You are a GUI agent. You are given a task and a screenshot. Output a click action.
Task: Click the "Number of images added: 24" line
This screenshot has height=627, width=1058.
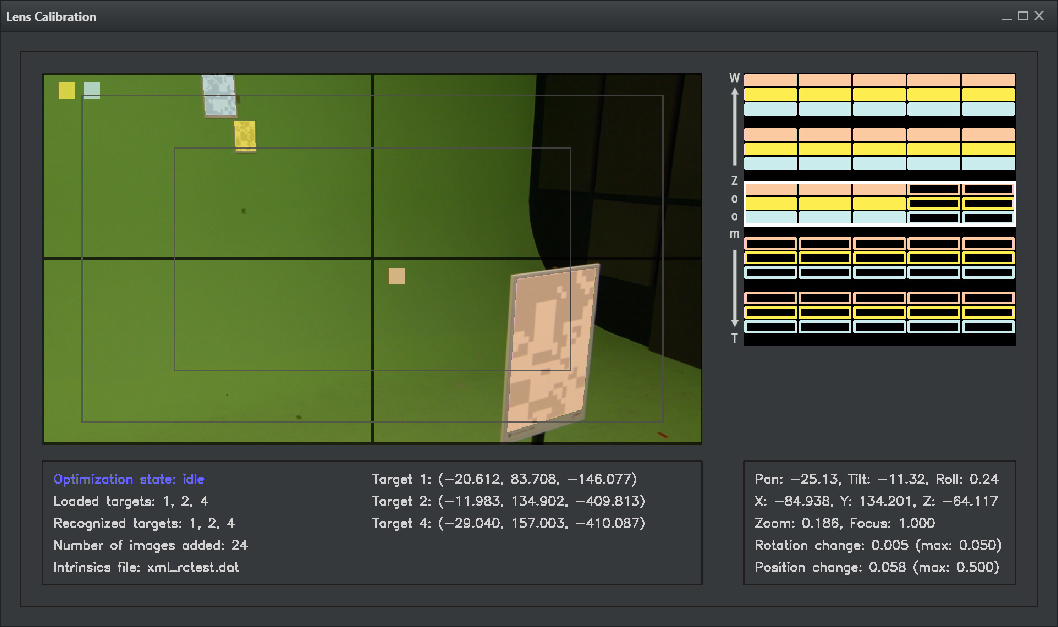tap(150, 545)
